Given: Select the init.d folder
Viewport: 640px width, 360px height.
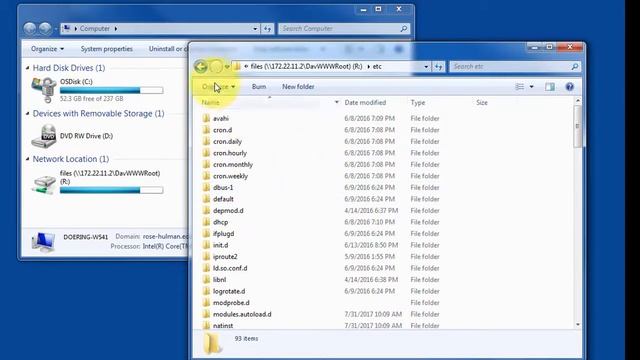Looking at the screenshot, I should [220, 245].
